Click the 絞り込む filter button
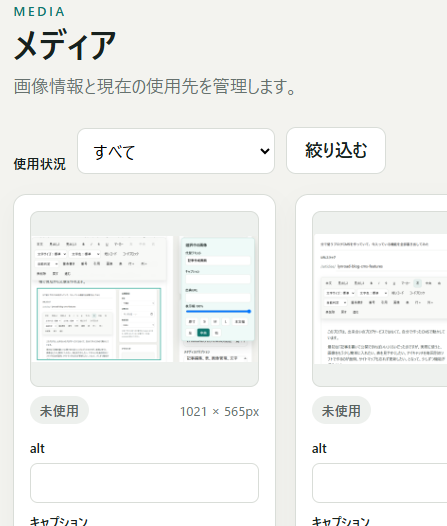Image resolution: width=447 pixels, height=526 pixels. [336, 151]
